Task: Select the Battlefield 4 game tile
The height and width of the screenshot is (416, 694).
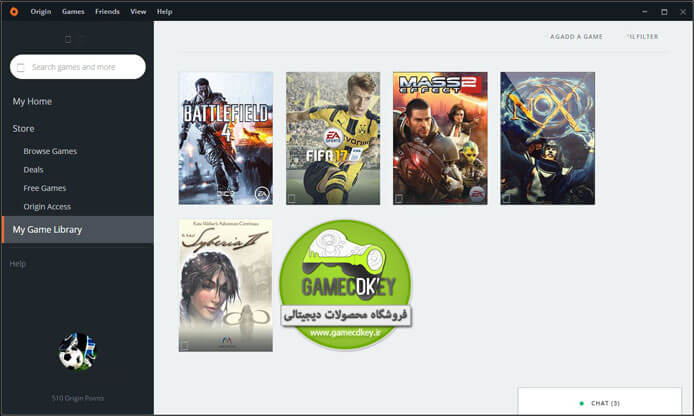Action: [226, 138]
